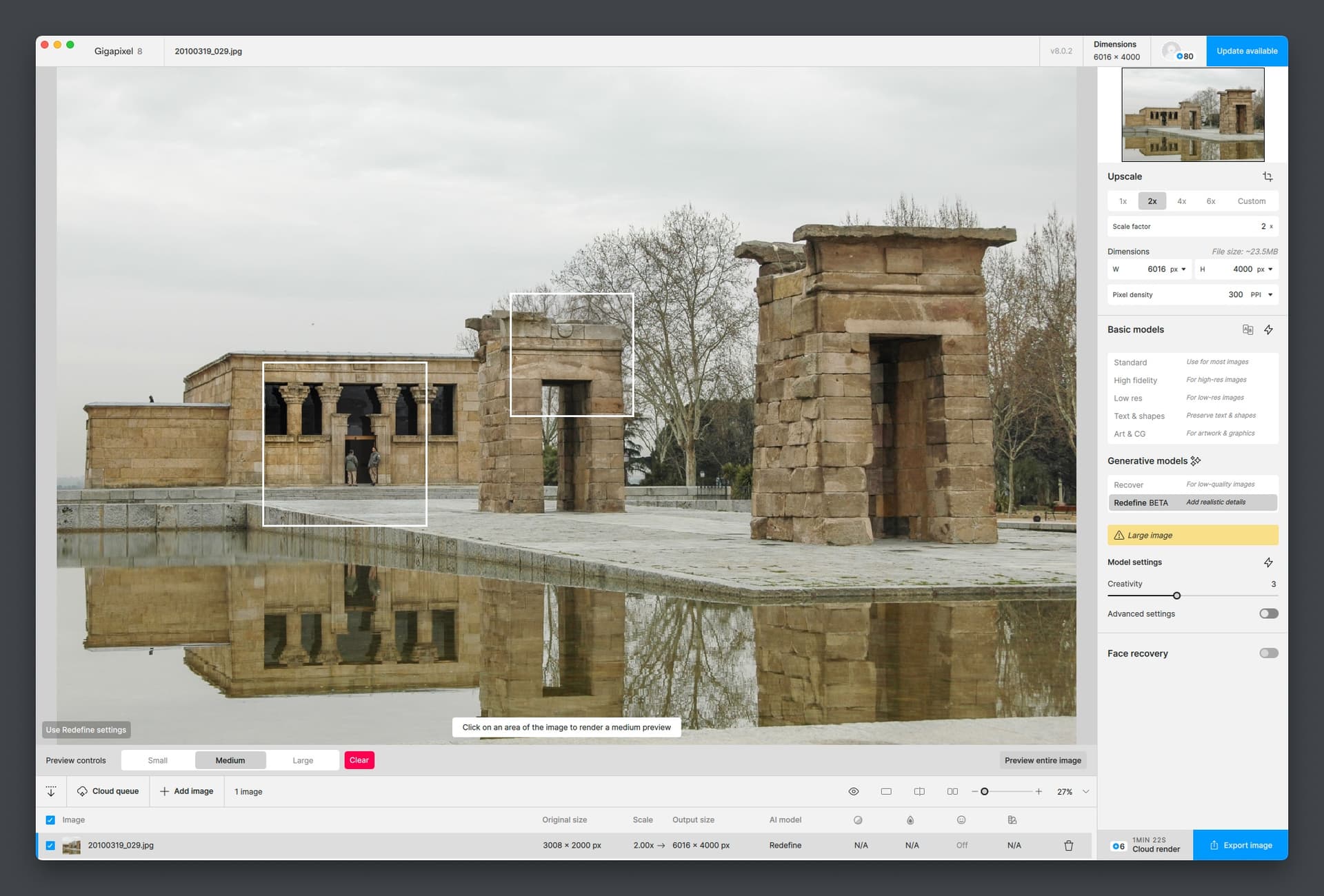Enable Advanced settings toggle
The image size is (1324, 896).
[x=1268, y=613]
